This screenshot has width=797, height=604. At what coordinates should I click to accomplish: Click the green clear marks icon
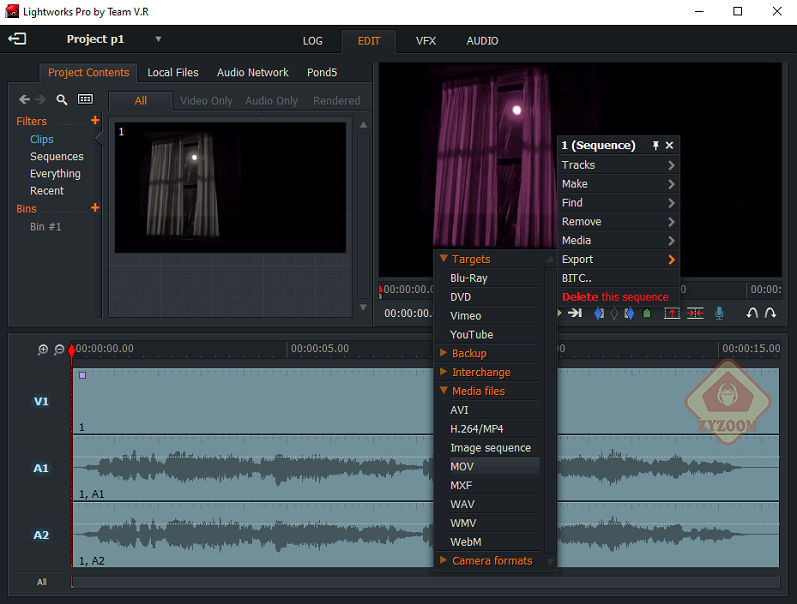(x=647, y=313)
